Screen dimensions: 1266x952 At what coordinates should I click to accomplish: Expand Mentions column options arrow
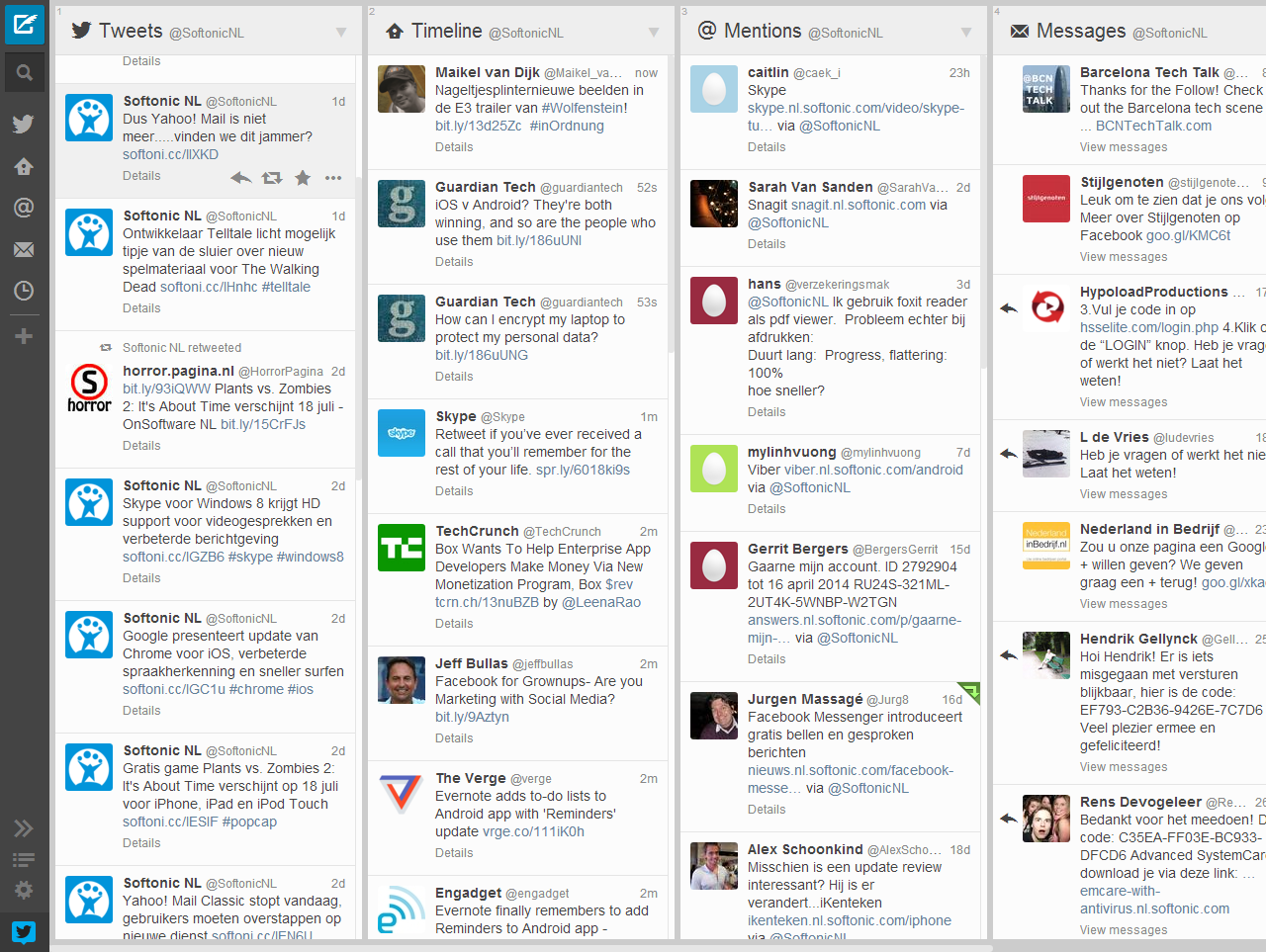(966, 33)
